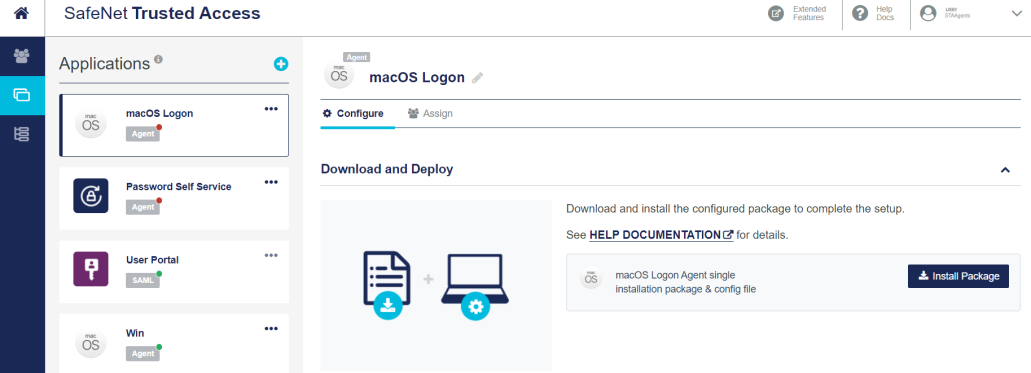
Task: Click the user name STAAgents text
Action: [x=957, y=16]
